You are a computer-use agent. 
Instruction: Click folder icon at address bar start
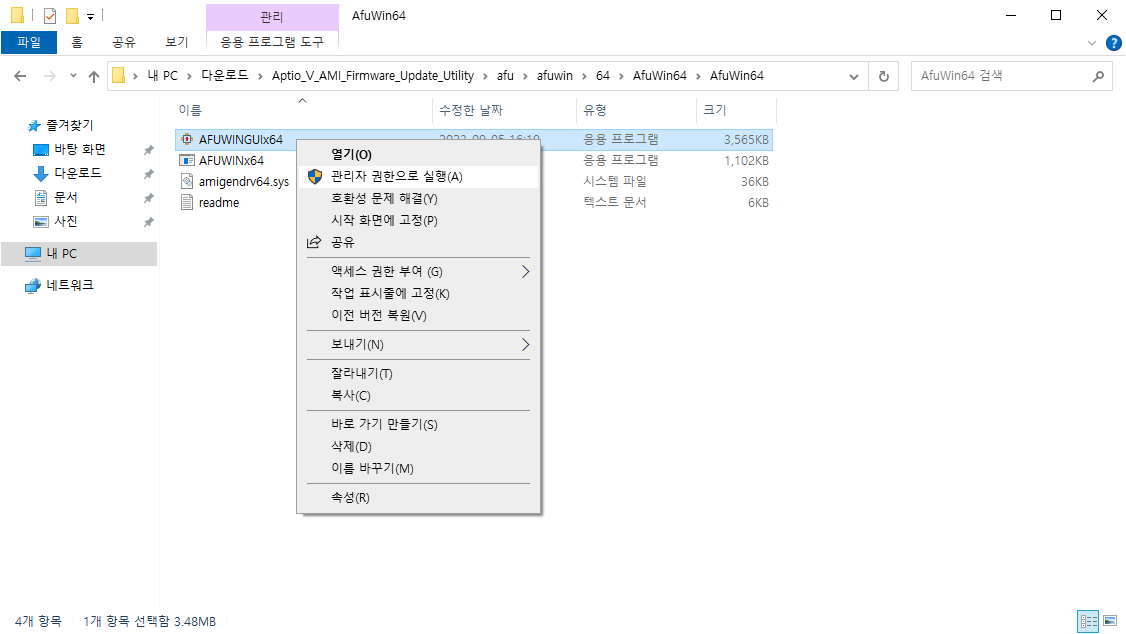pyautogui.click(x=118, y=75)
